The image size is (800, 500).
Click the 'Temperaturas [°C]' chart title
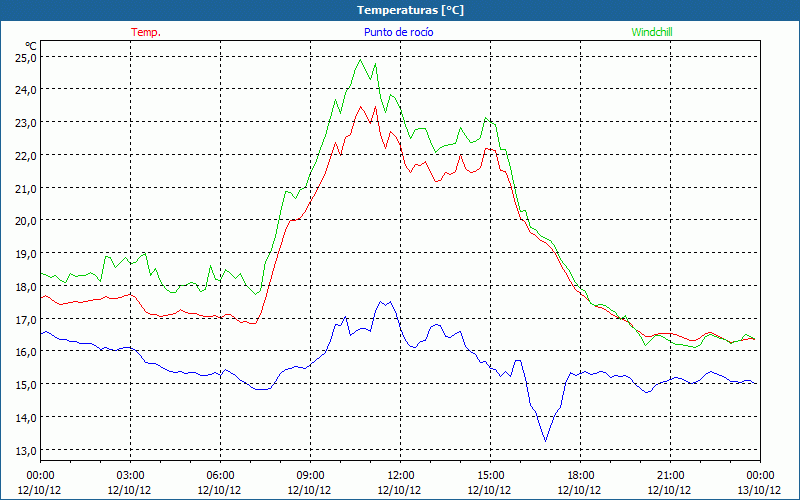tap(410, 10)
